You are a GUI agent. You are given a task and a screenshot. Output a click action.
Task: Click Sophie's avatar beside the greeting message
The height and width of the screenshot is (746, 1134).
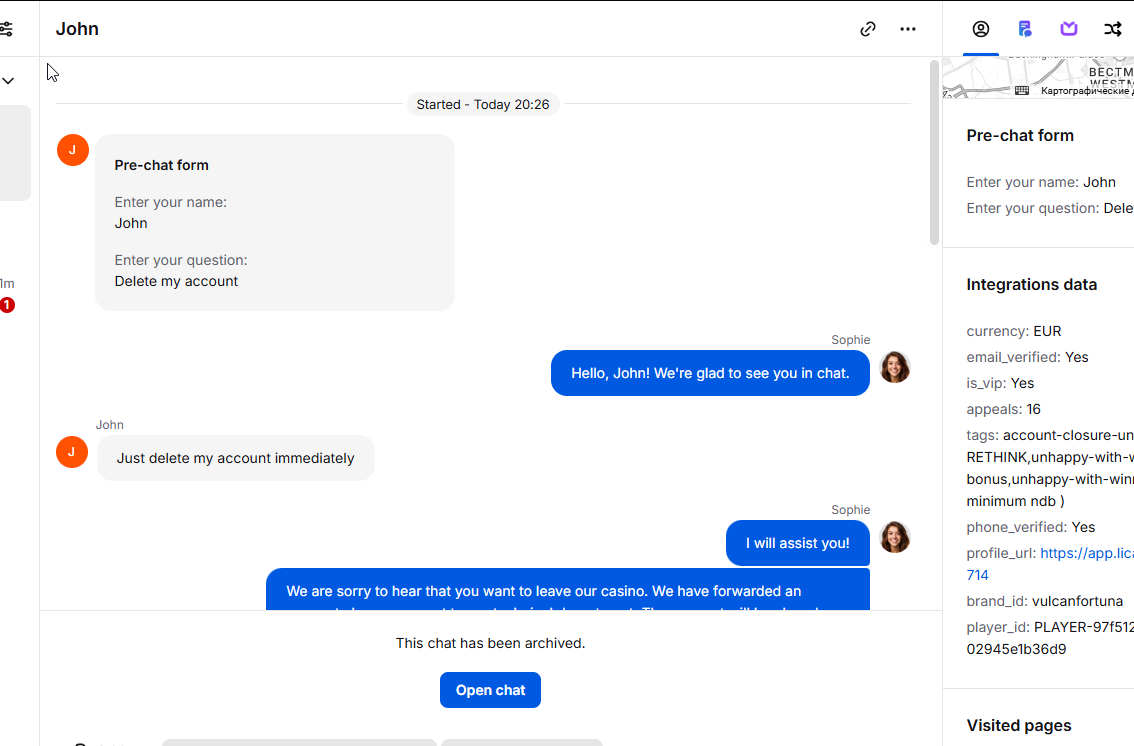[x=895, y=367]
